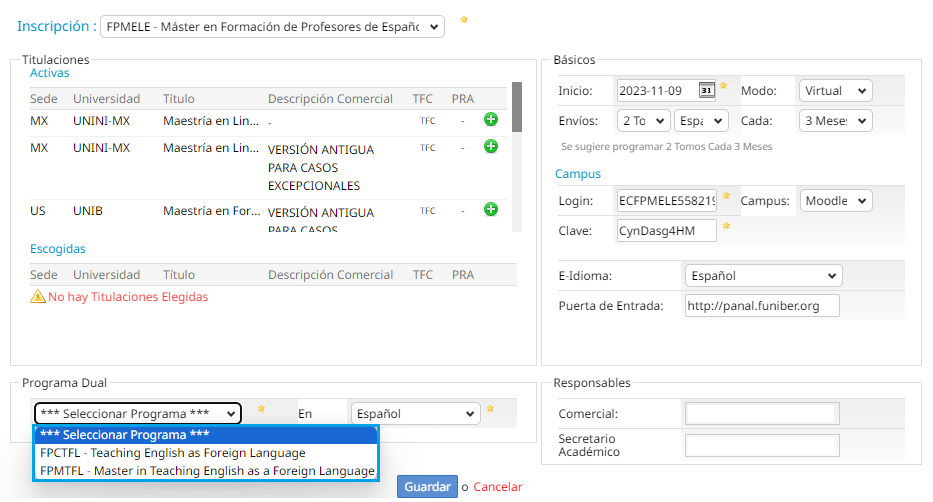933x502 pixels.
Task: Add the UNIB Maestría titulación
Action: (x=490, y=209)
